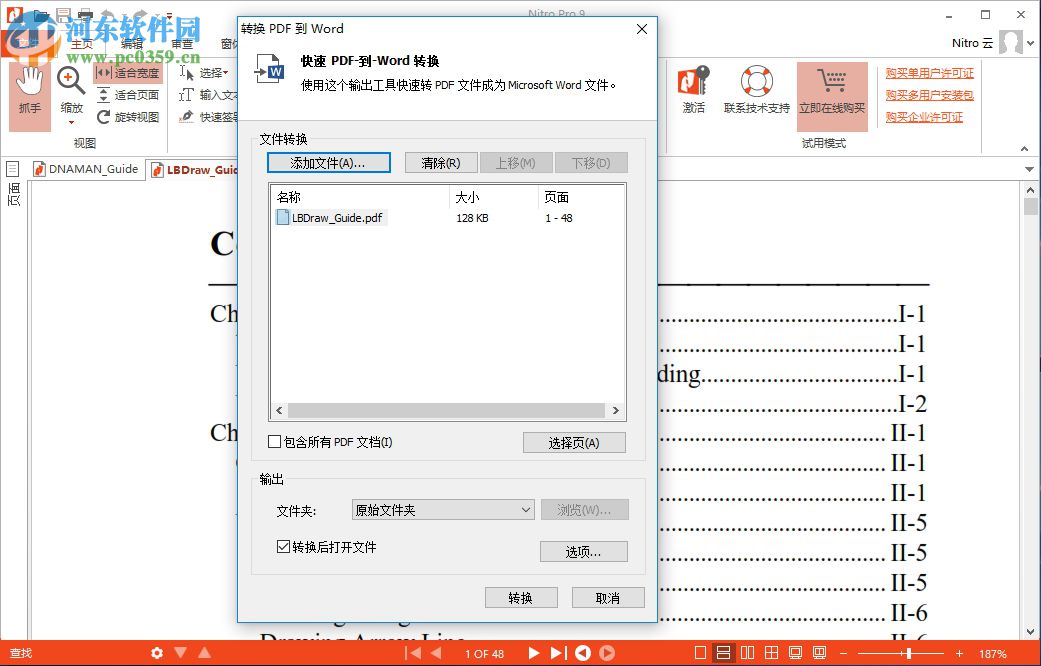Enable 包含所有 PDF 文档 checkbox
Viewport: 1041px width, 666px height.
point(272,441)
